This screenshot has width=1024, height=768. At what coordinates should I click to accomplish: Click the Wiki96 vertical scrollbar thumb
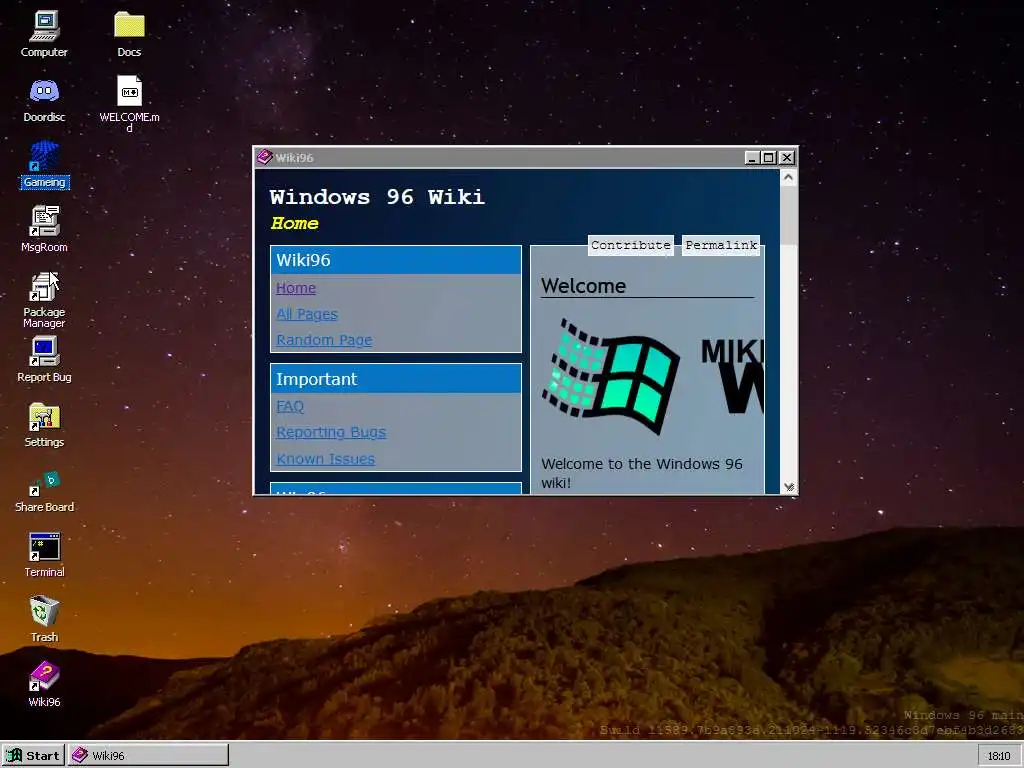[x=788, y=216]
